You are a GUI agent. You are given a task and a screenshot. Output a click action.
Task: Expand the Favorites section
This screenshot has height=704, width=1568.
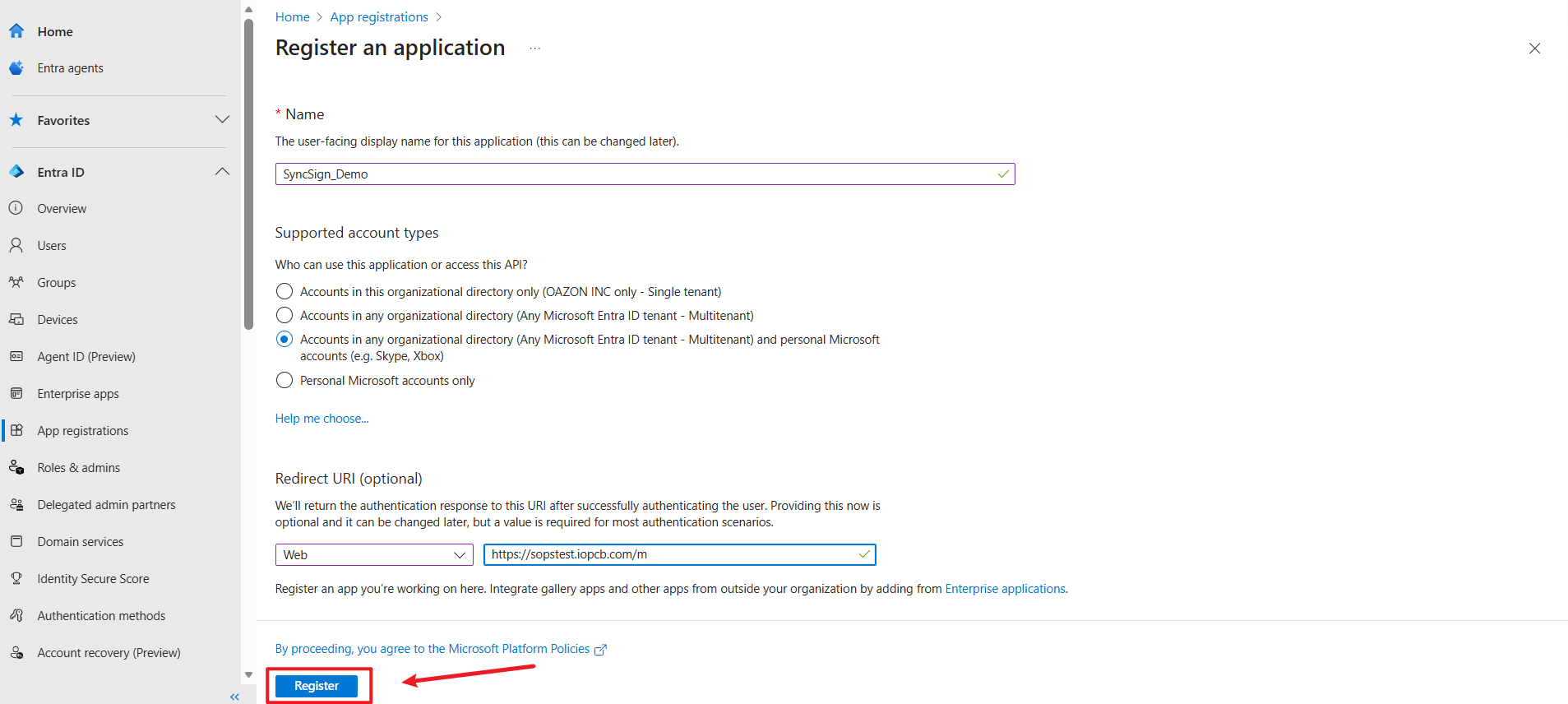pyautogui.click(x=222, y=120)
